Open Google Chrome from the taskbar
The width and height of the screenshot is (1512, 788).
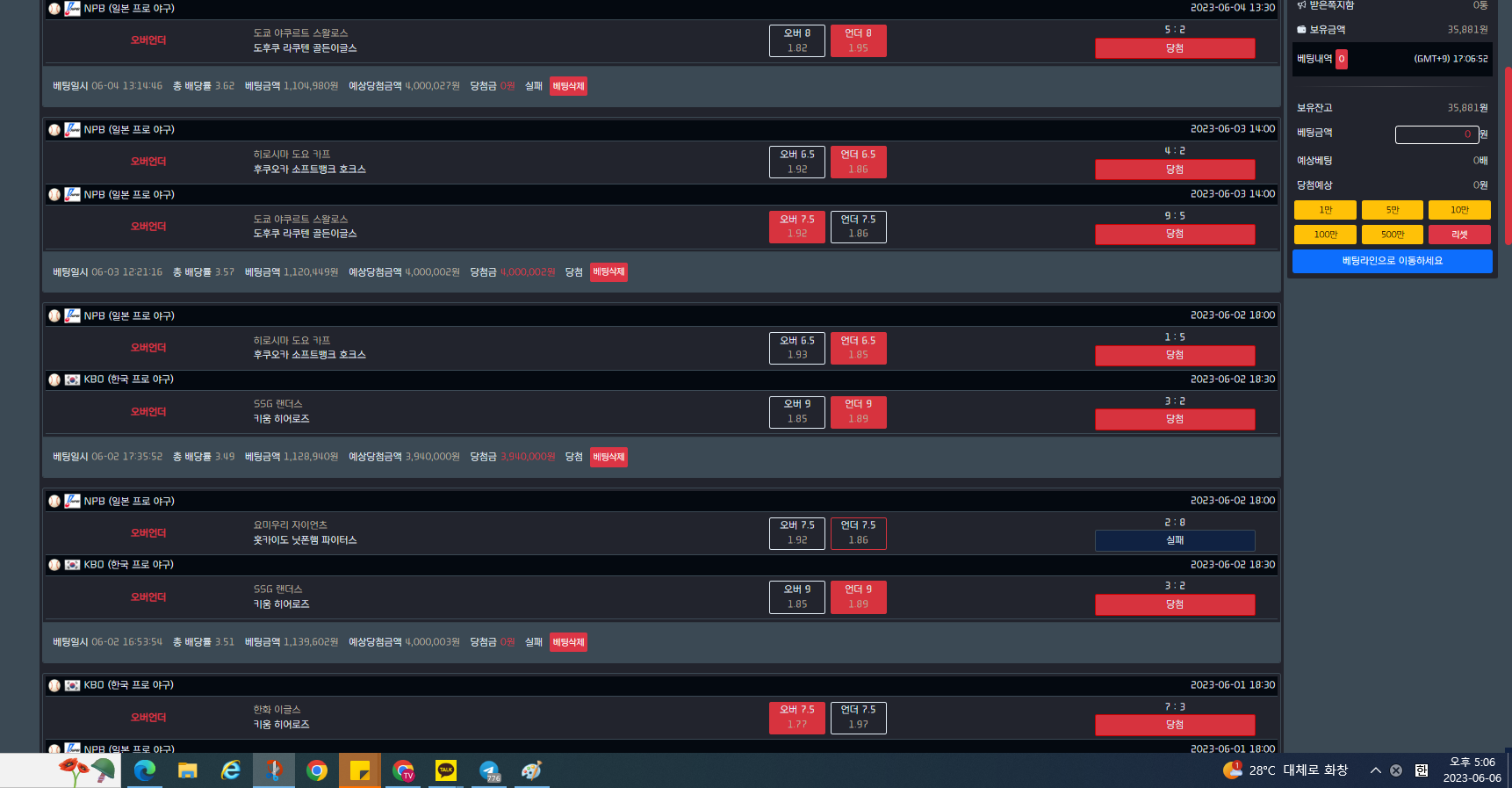click(317, 770)
